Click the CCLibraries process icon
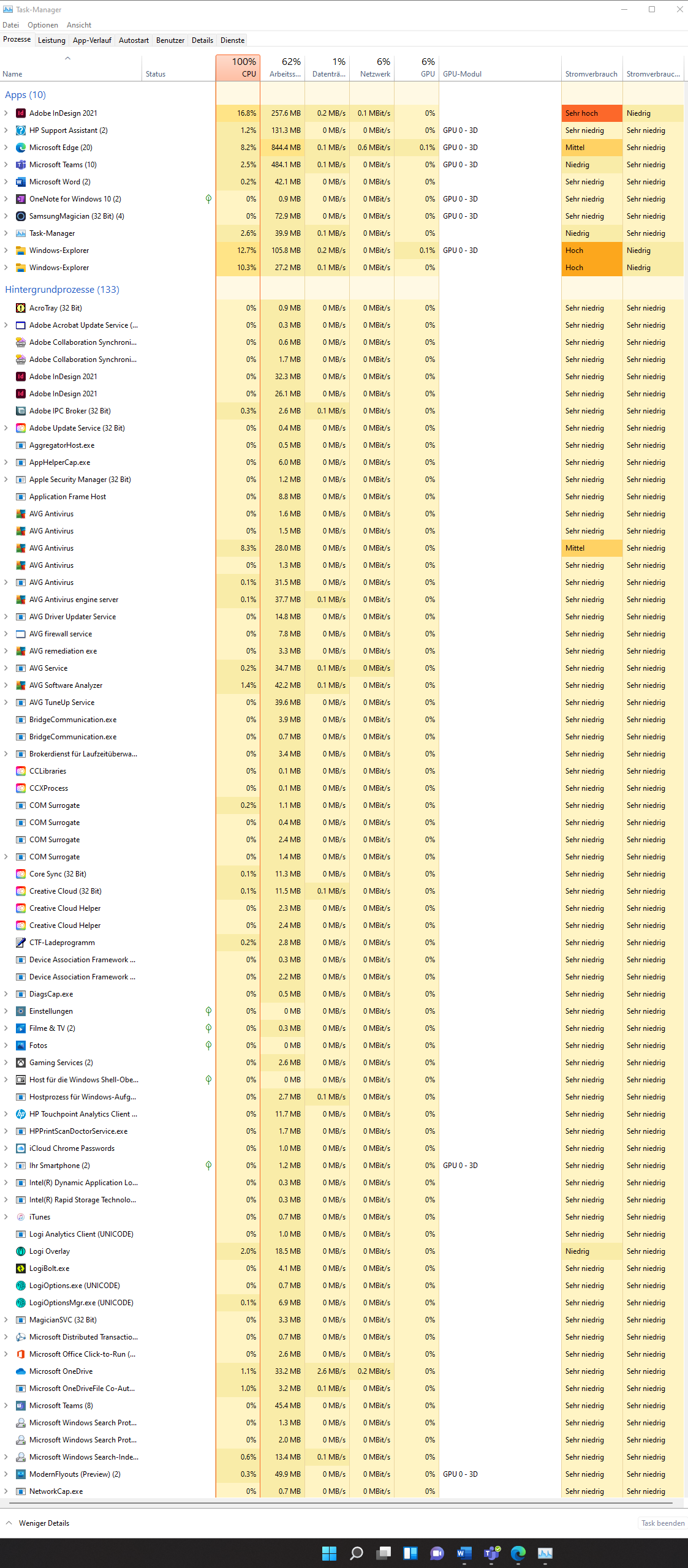Viewport: 688px width, 1568px height. (21, 771)
